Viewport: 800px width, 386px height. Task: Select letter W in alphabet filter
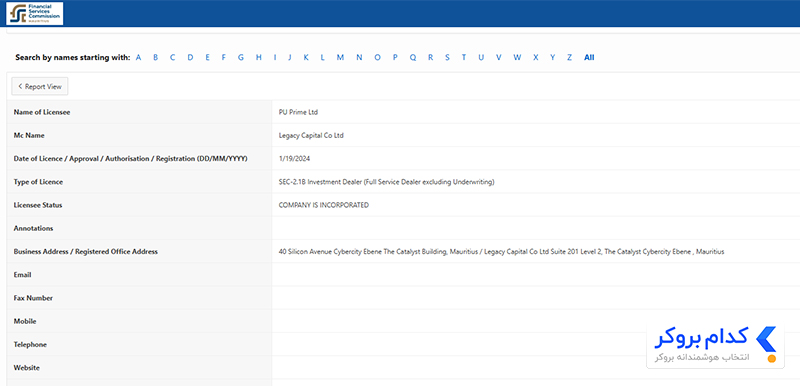coord(517,58)
